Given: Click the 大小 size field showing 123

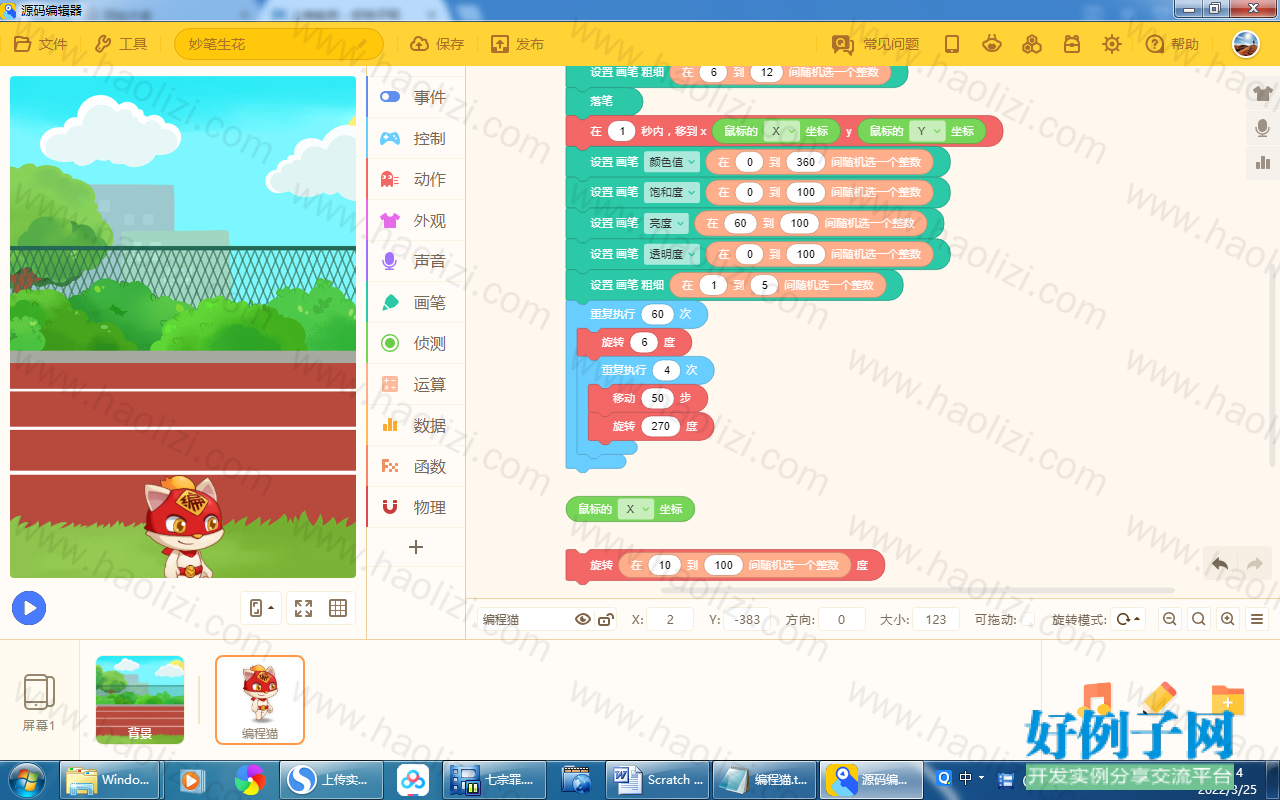Looking at the screenshot, I should pyautogui.click(x=936, y=619).
